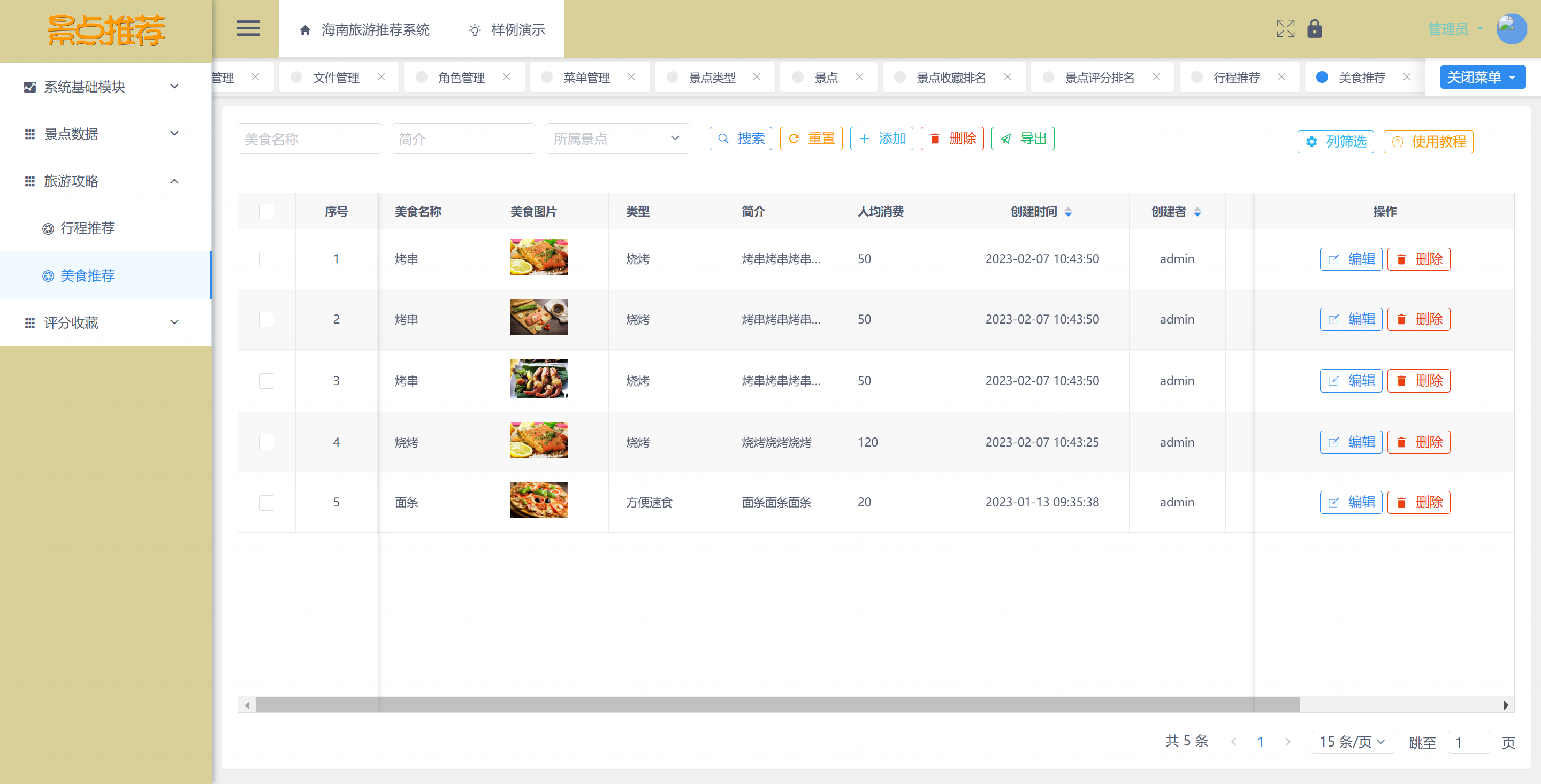This screenshot has width=1541, height=784.
Task: Check the checkbox for row 5 面条
Action: pos(266,502)
